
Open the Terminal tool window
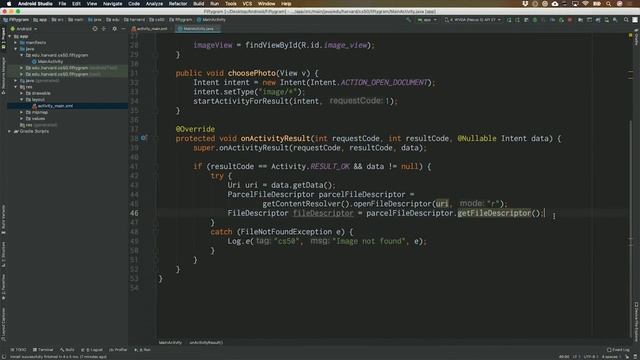click(43, 350)
